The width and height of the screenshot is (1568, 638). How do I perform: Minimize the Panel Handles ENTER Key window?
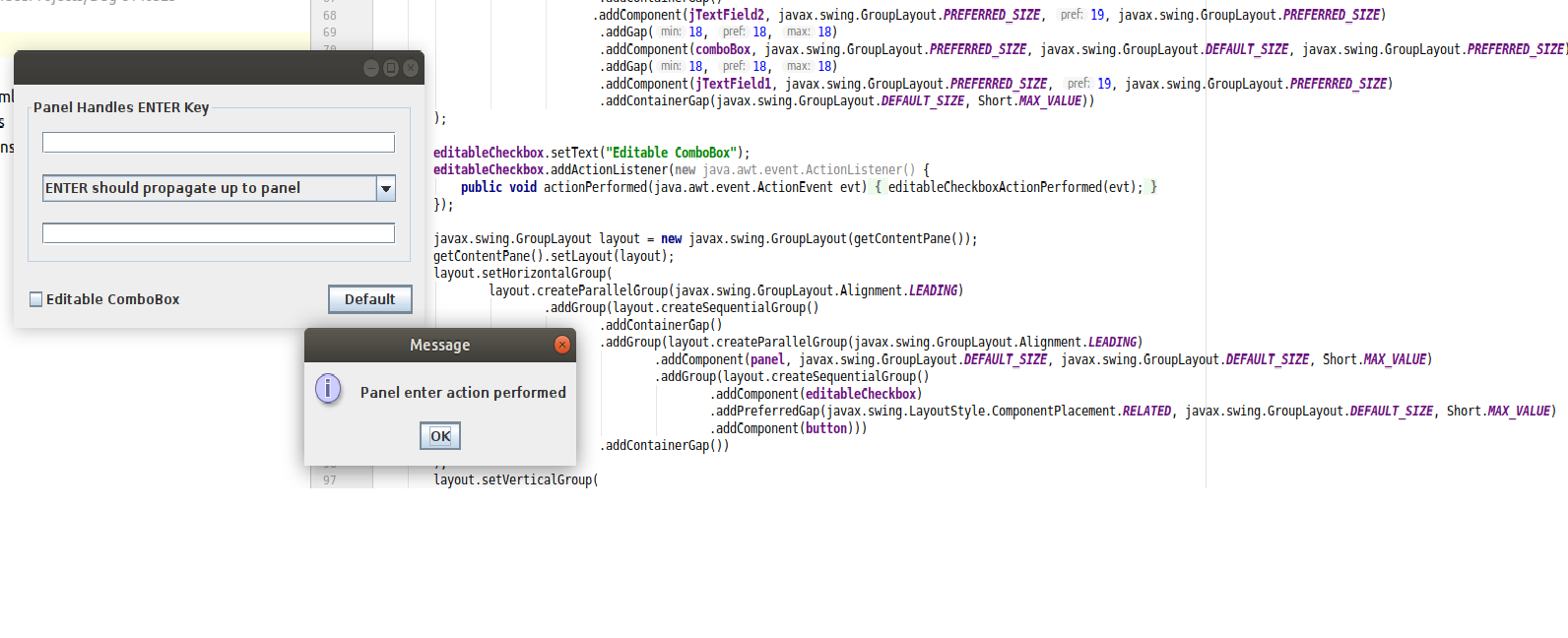pyautogui.click(x=371, y=68)
